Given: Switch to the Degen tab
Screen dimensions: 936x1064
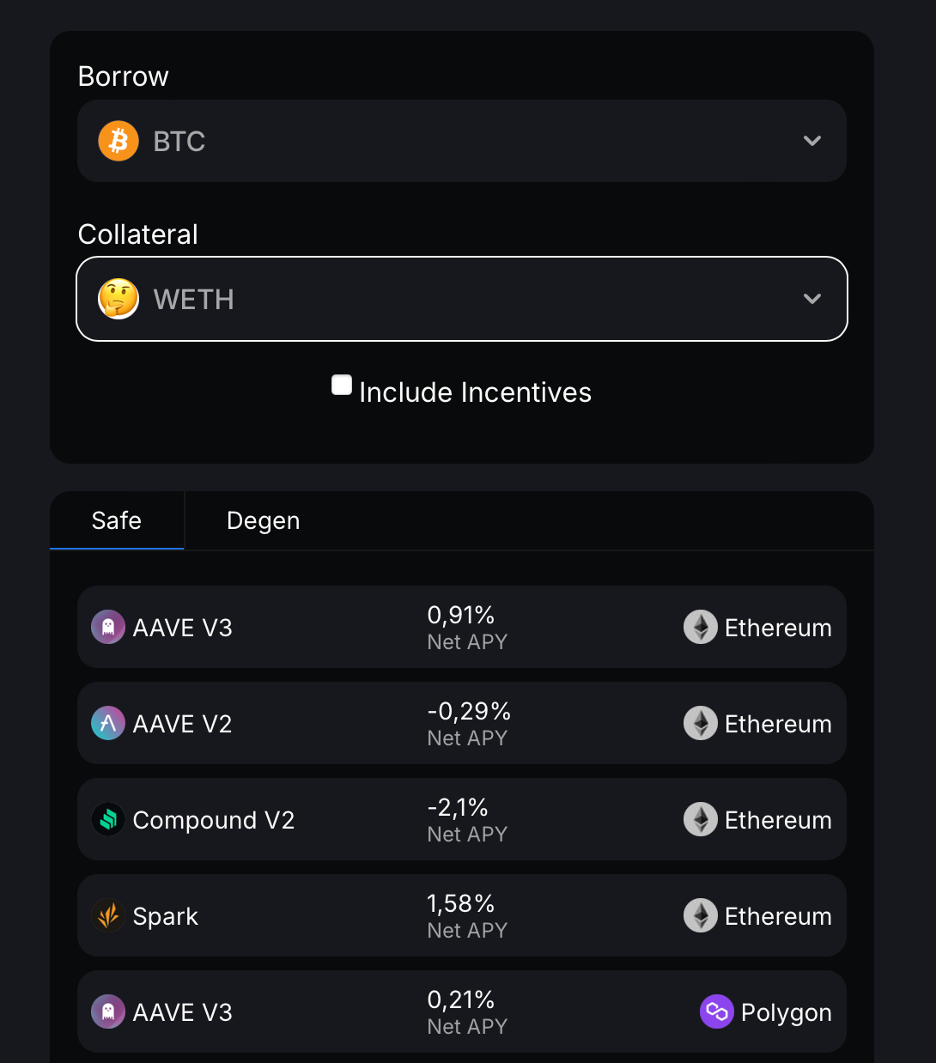Looking at the screenshot, I should pos(263,521).
